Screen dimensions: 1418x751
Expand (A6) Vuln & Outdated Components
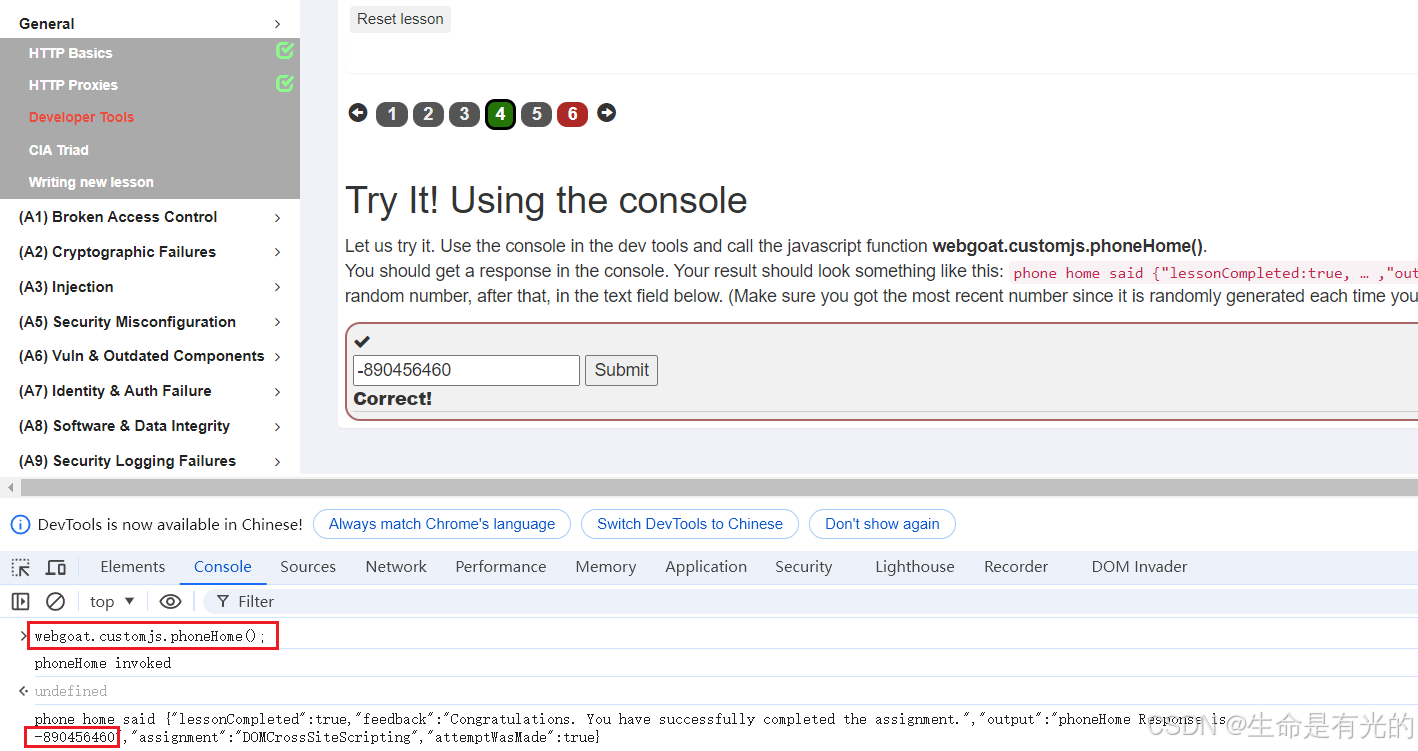(277, 357)
